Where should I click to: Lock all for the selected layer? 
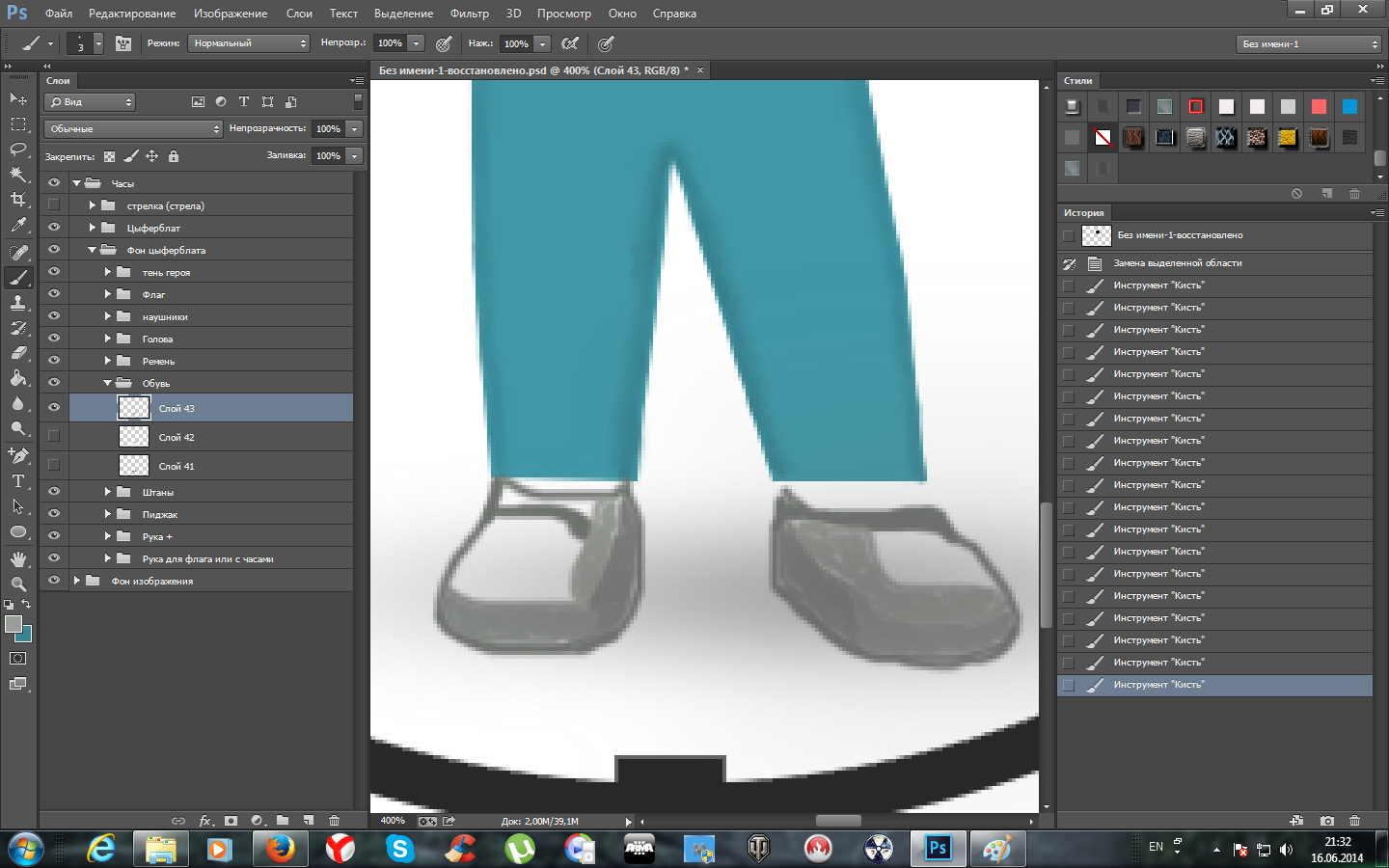click(174, 156)
